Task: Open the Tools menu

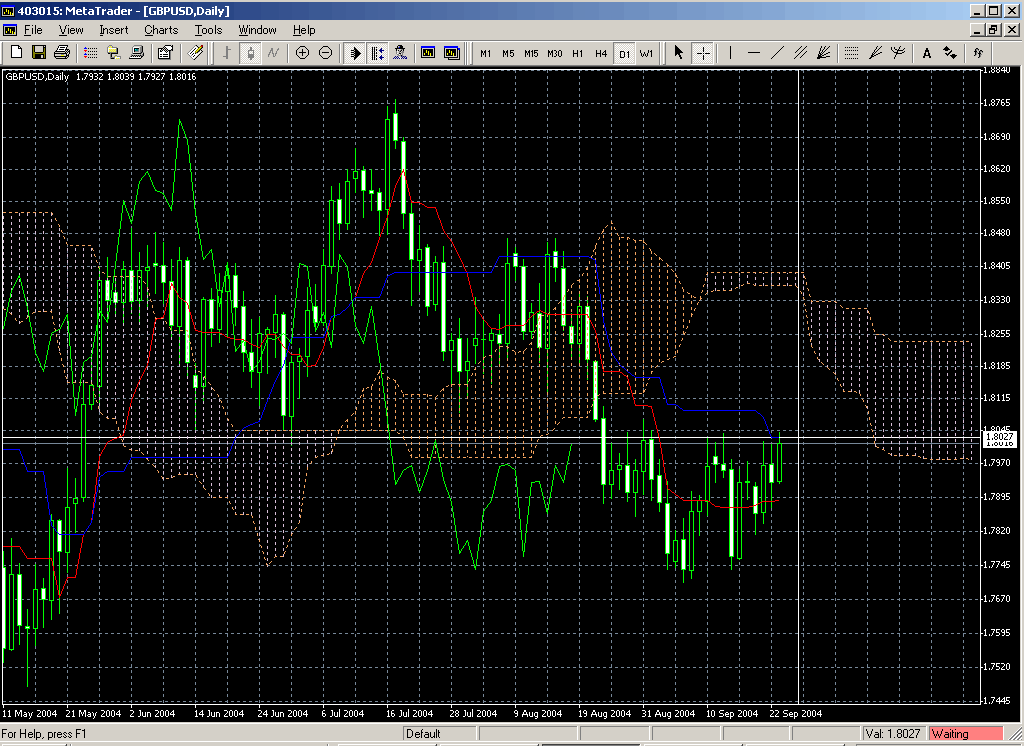Action: pyautogui.click(x=208, y=30)
